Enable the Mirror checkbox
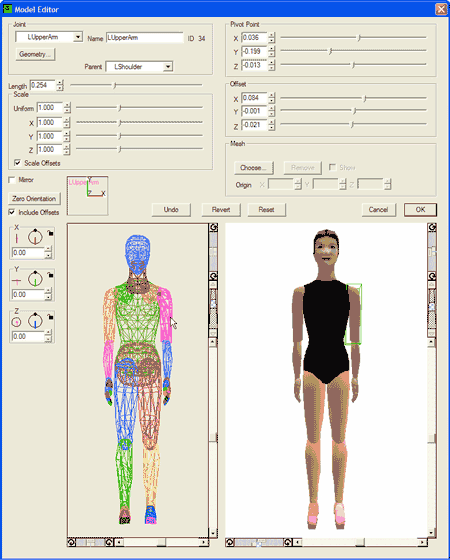This screenshot has height=560, width=450. [x=12, y=180]
